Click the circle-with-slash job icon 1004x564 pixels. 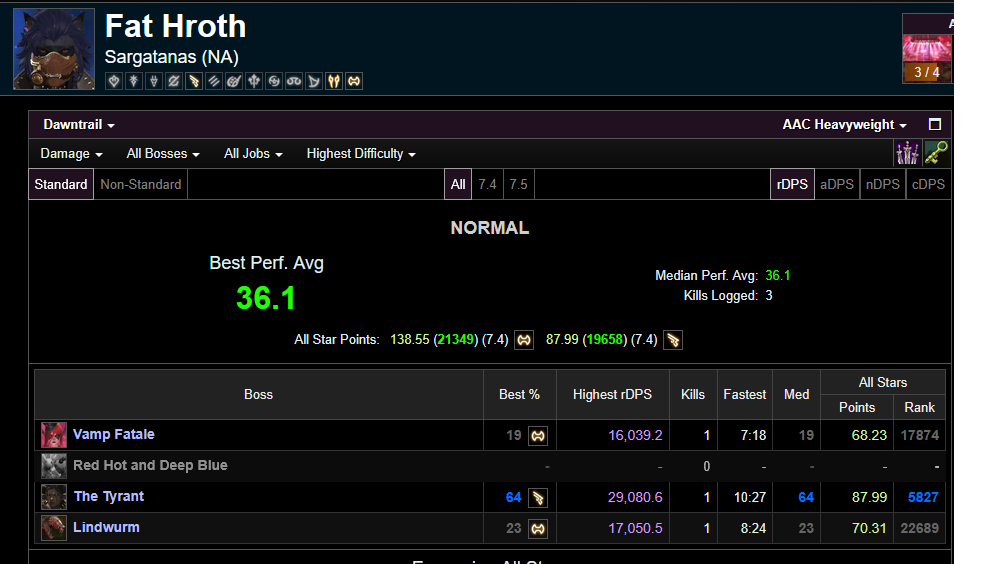click(x=174, y=81)
